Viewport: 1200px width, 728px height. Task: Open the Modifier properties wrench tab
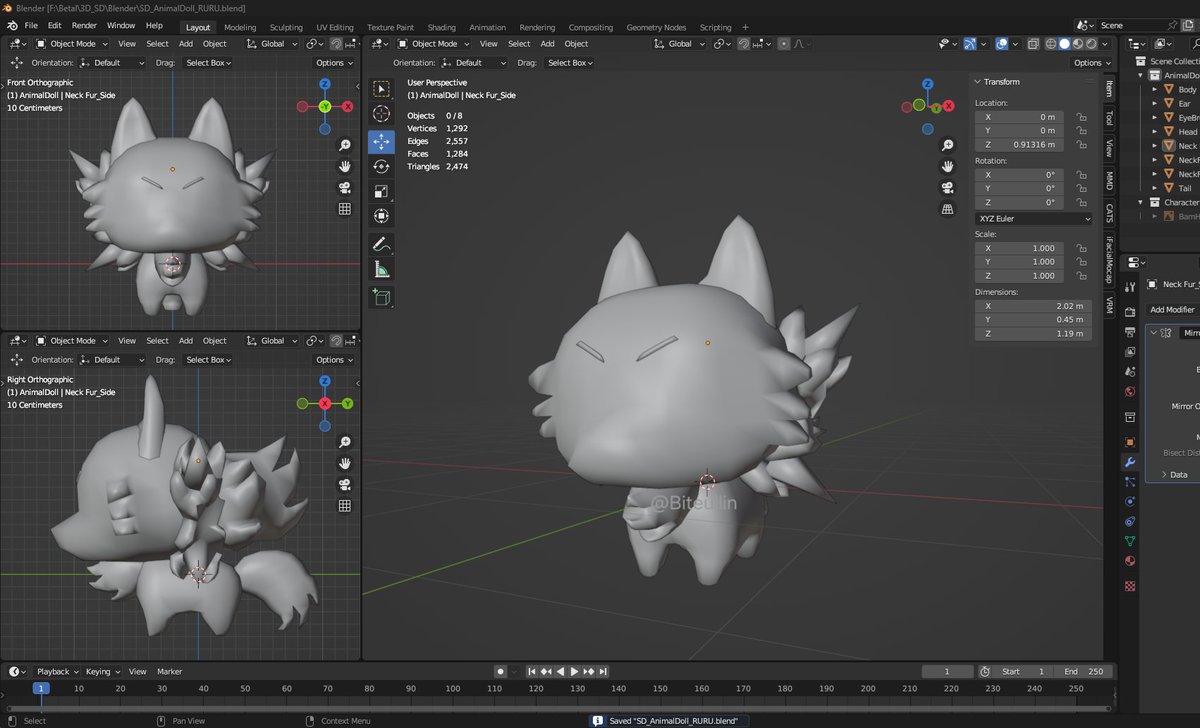pyautogui.click(x=1130, y=463)
